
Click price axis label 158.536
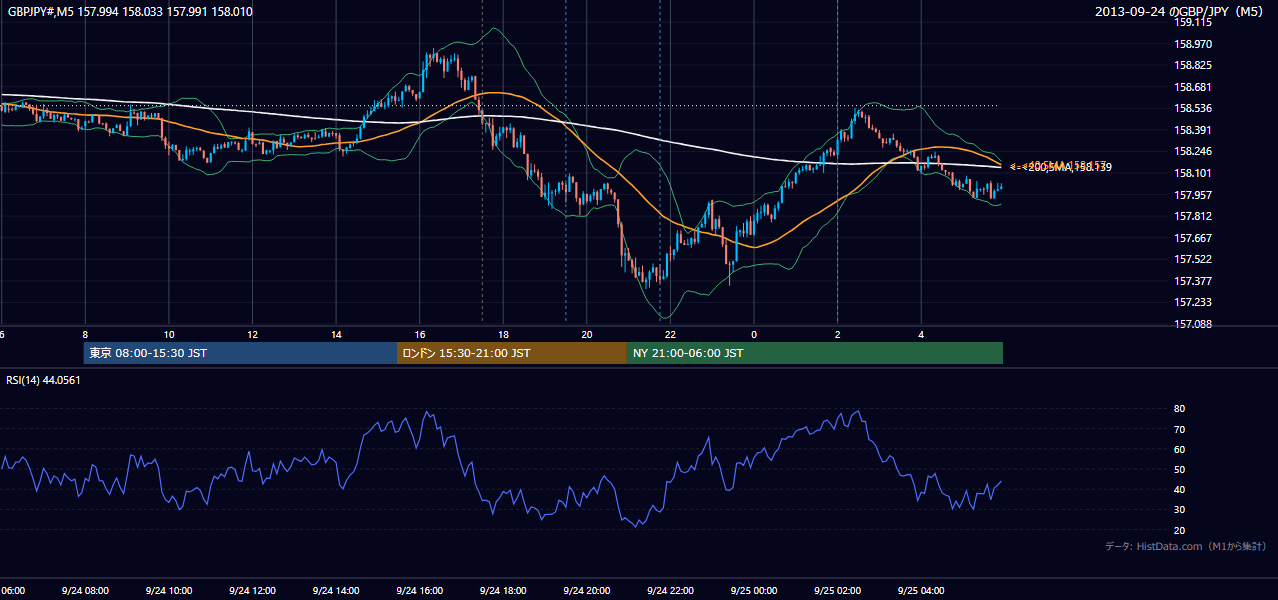tap(1194, 108)
